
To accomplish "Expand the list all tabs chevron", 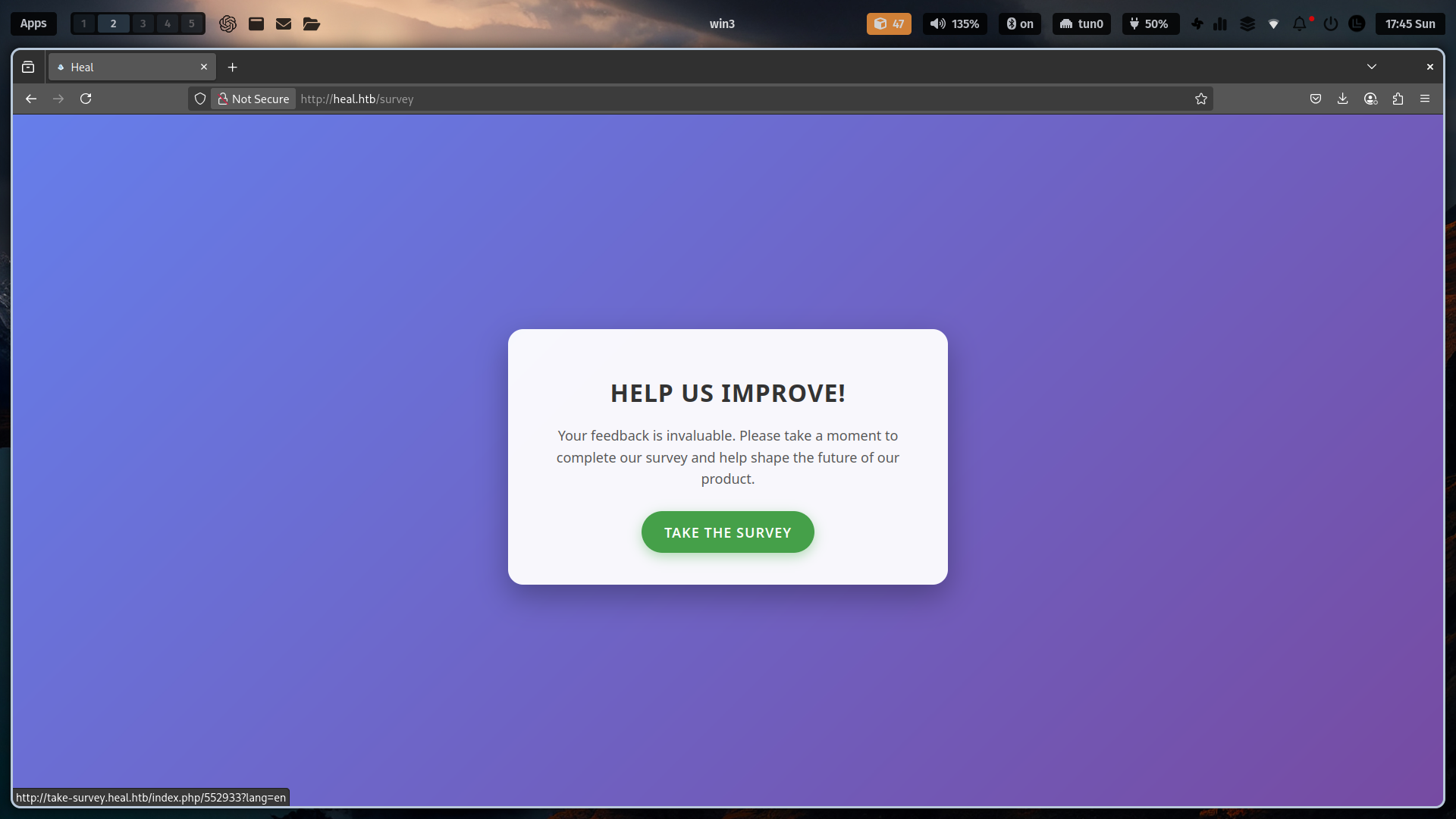I will (1372, 67).
